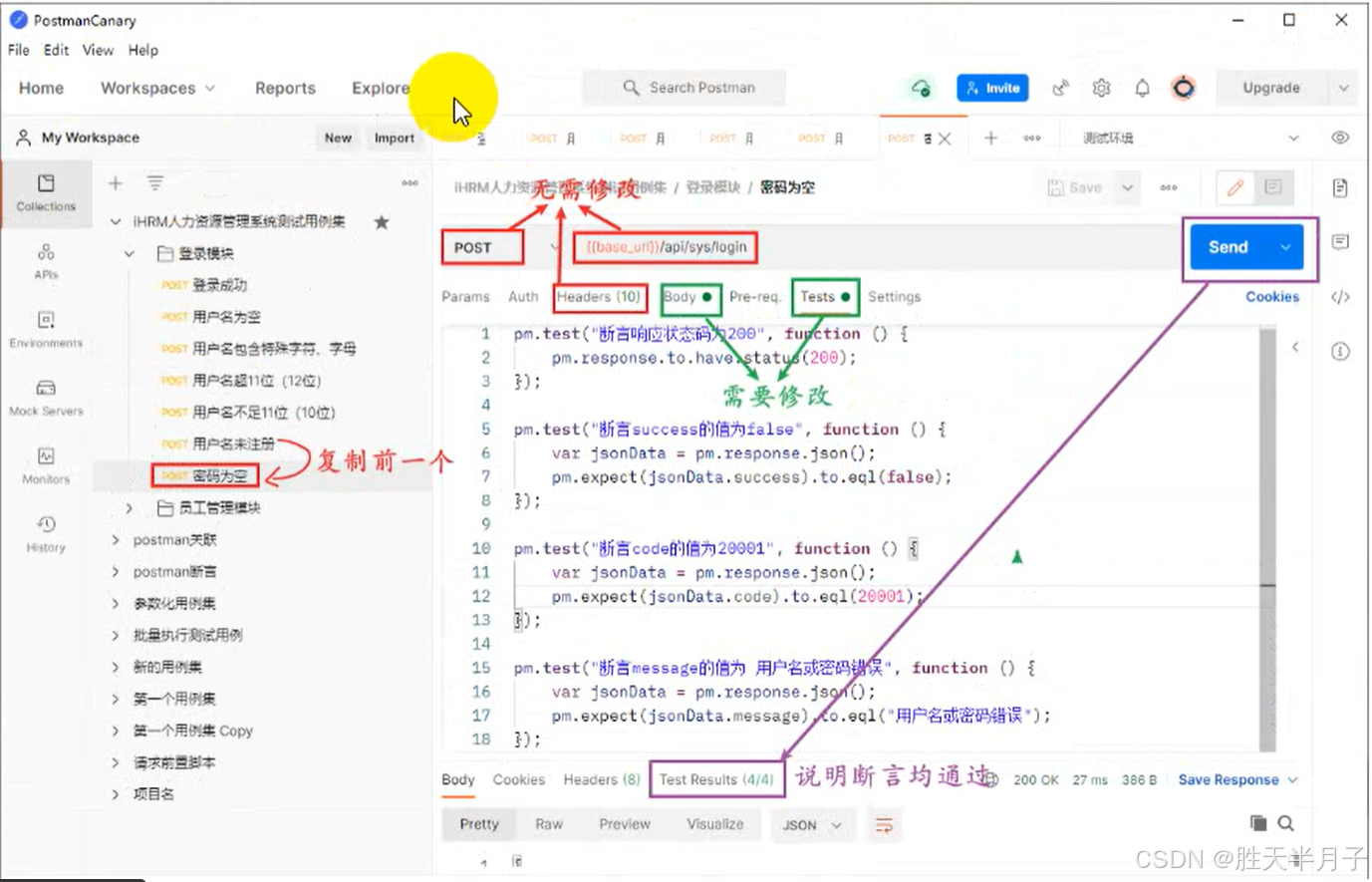Image resolution: width=1372 pixels, height=882 pixels.
Task: Open the environment selector dropdown
Action: point(1190,138)
